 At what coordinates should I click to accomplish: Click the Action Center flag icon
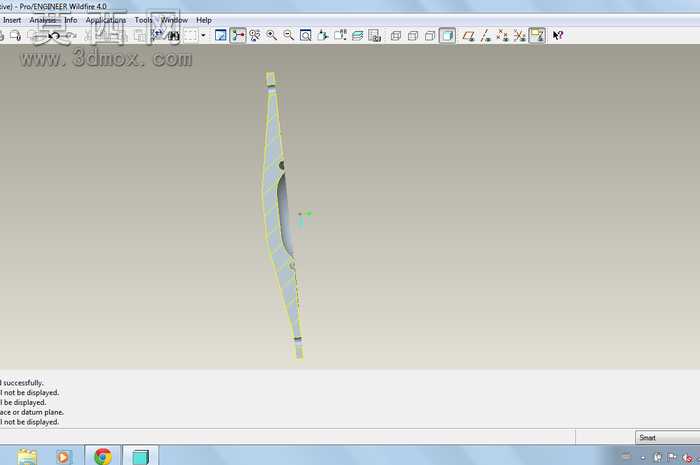point(672,457)
